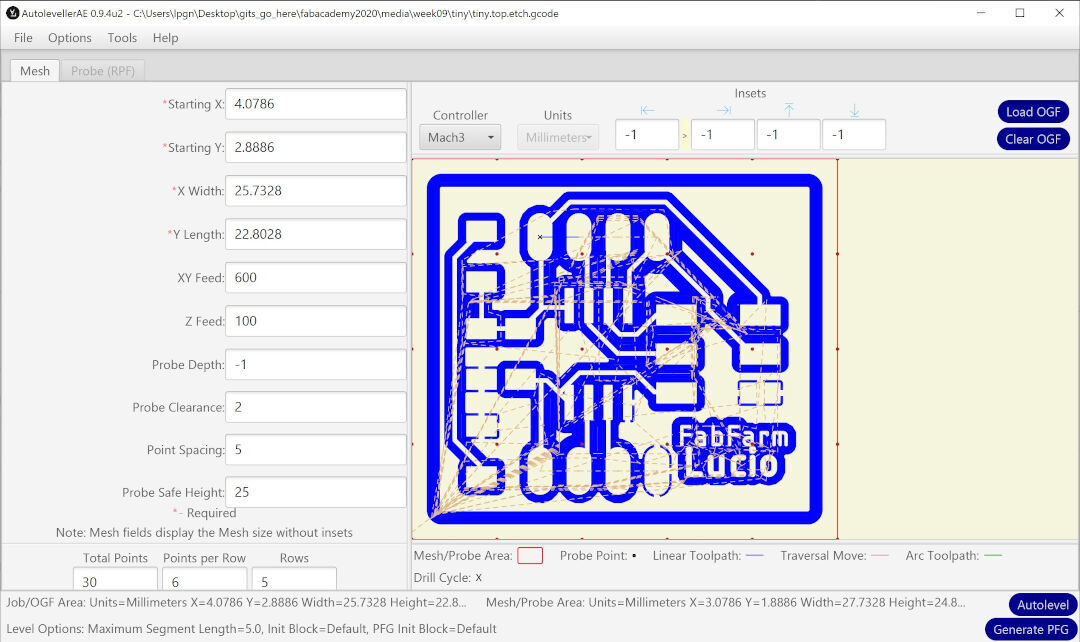The image size is (1080, 642).
Task: Click the right inset arrow icon
Action: [x=723, y=110]
